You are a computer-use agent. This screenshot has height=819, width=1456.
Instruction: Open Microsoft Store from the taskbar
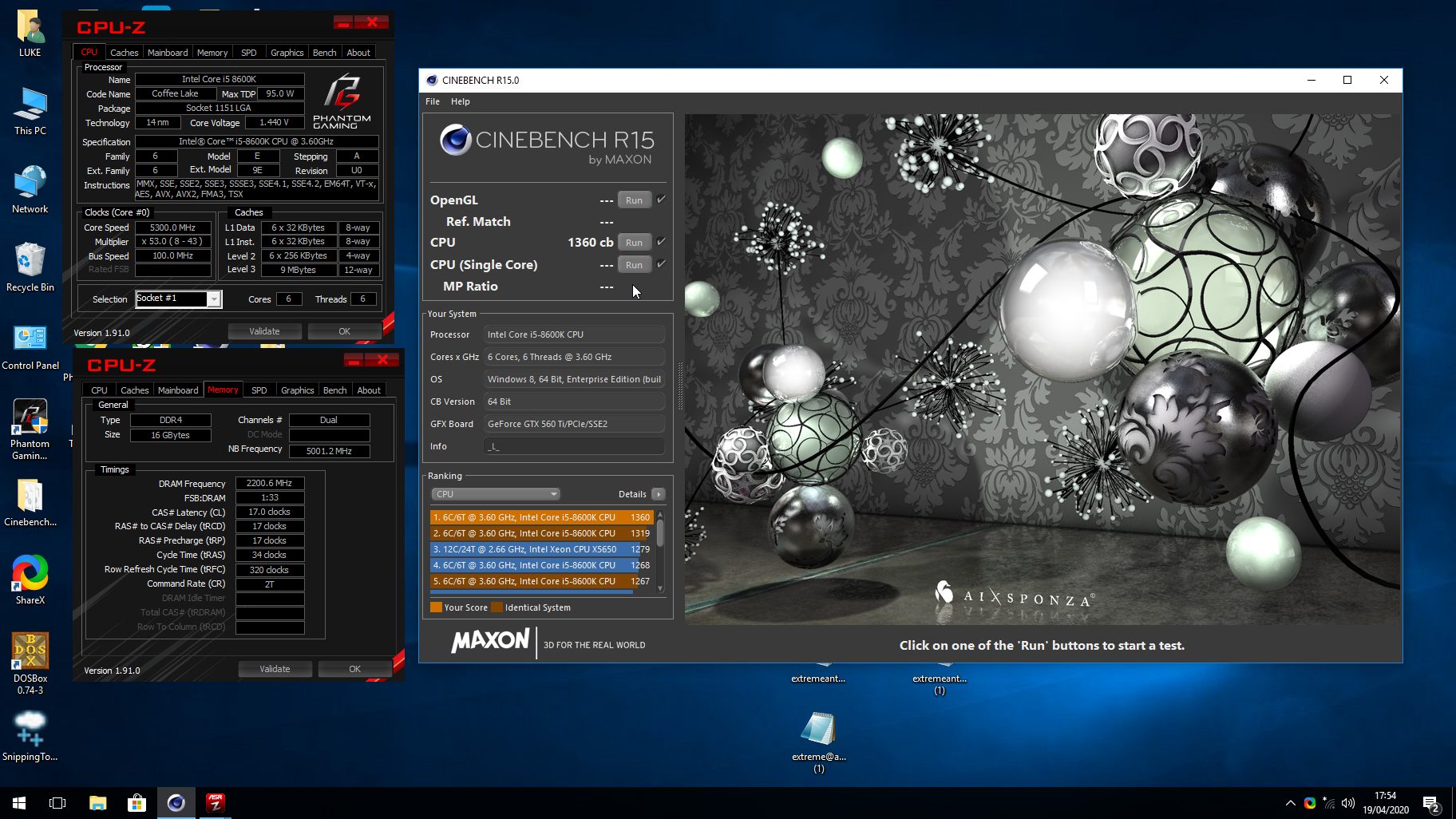136,803
